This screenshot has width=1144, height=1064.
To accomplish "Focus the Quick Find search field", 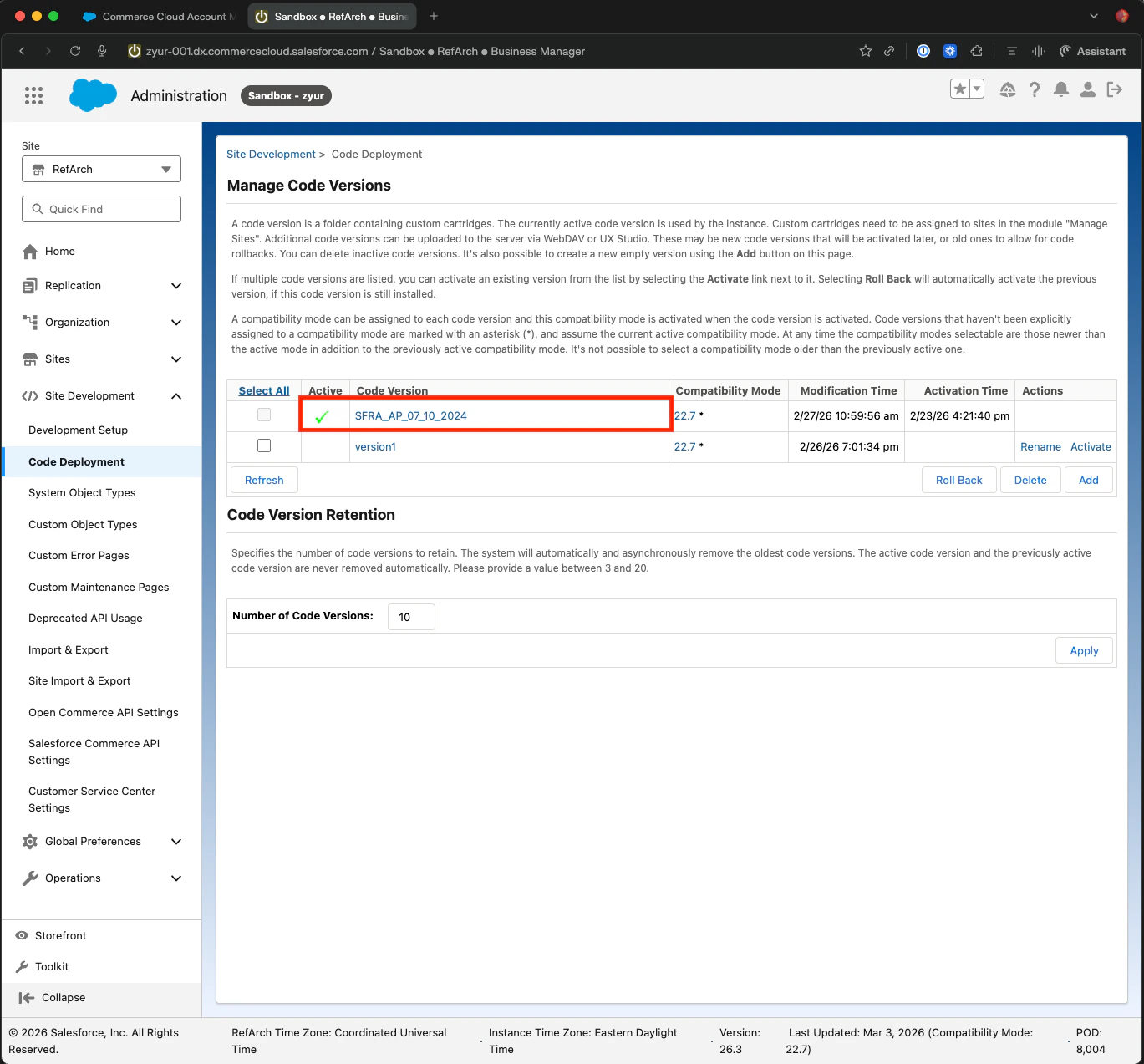I will [x=101, y=209].
